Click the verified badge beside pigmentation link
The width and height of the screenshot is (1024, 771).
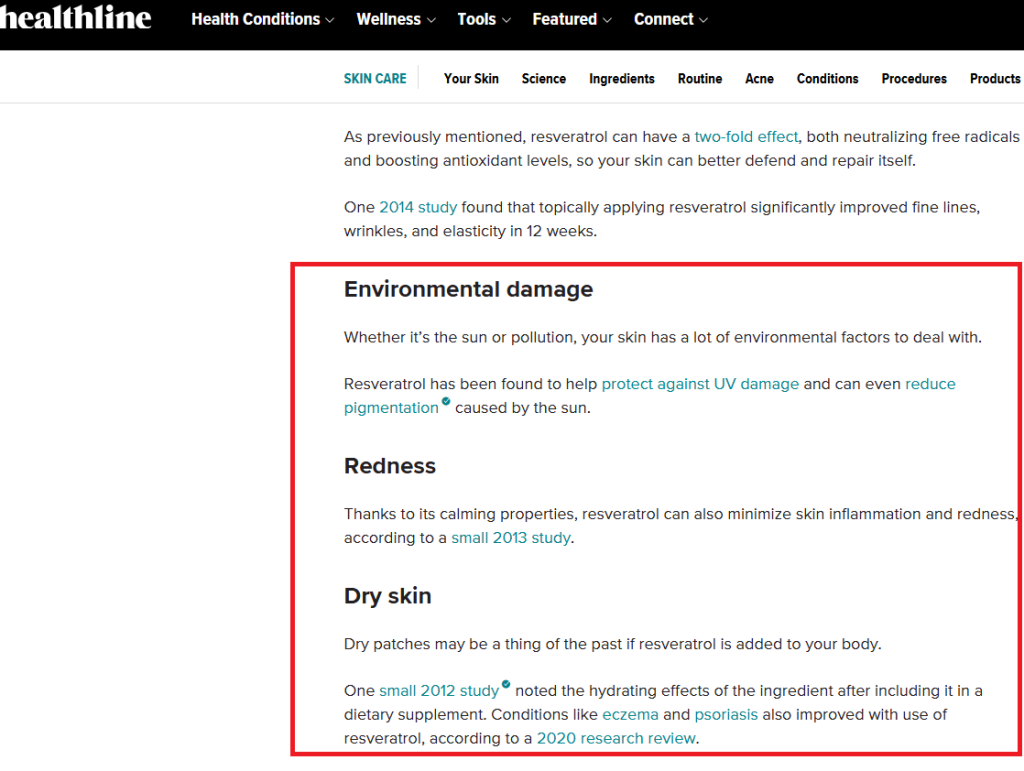coord(446,402)
